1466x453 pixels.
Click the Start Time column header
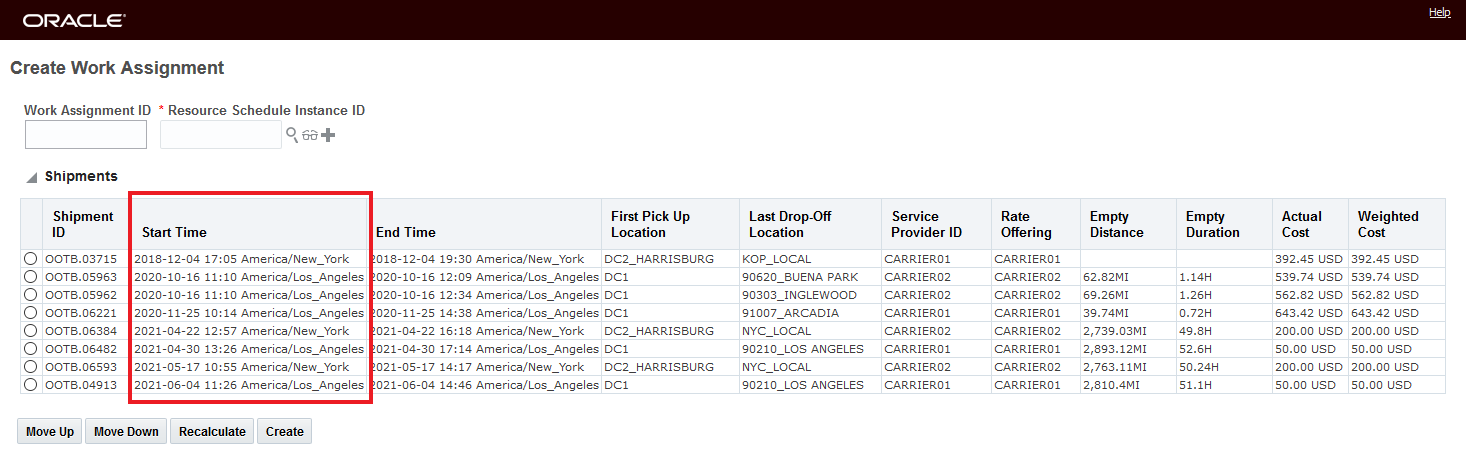174,232
